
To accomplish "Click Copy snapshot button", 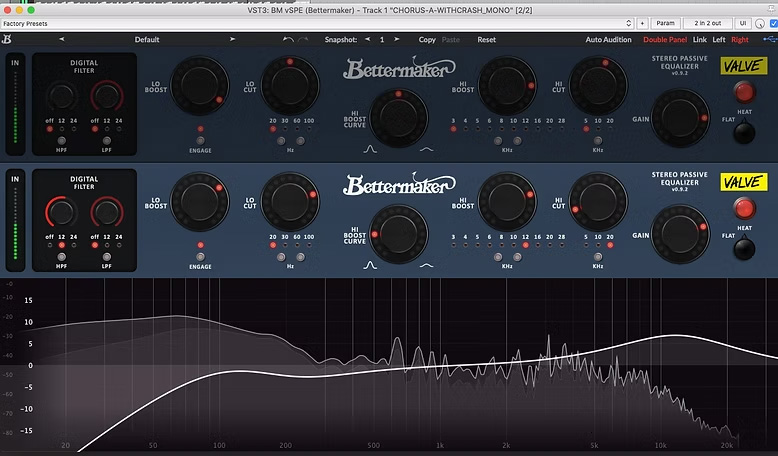I will click(427, 39).
